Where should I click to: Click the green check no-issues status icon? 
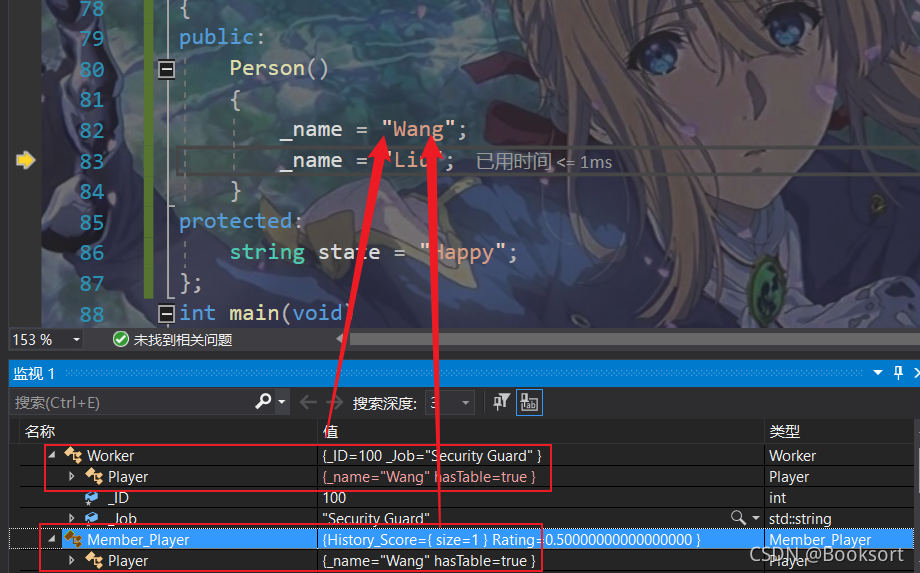click(121, 339)
